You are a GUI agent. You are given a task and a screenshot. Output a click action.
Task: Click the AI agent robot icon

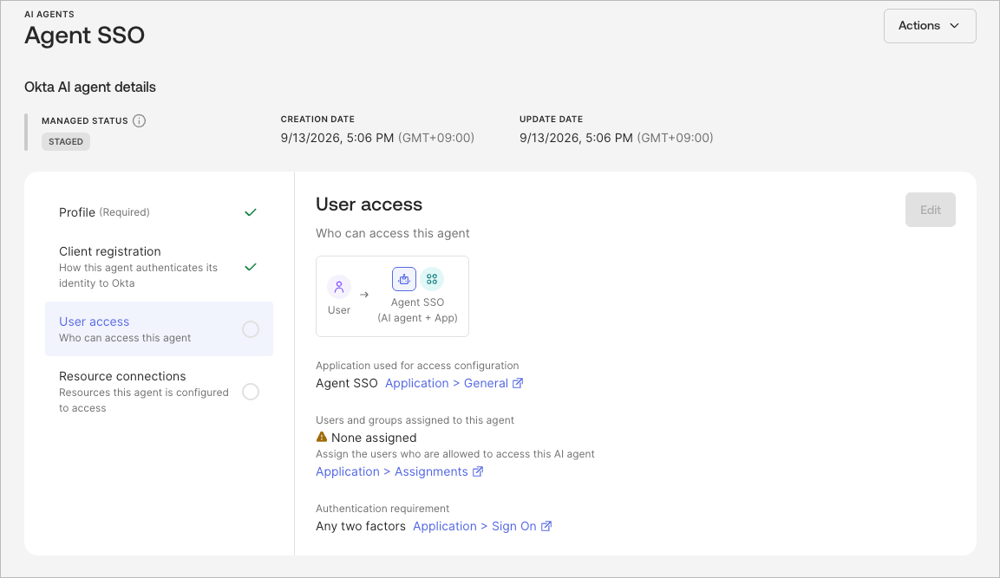[404, 279]
